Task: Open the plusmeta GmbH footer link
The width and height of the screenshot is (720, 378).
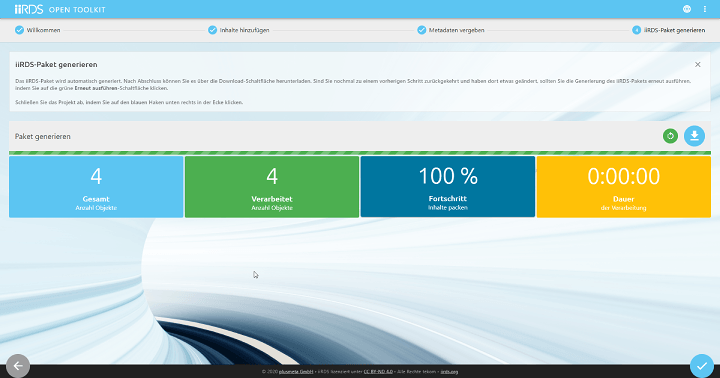Action: pos(296,372)
